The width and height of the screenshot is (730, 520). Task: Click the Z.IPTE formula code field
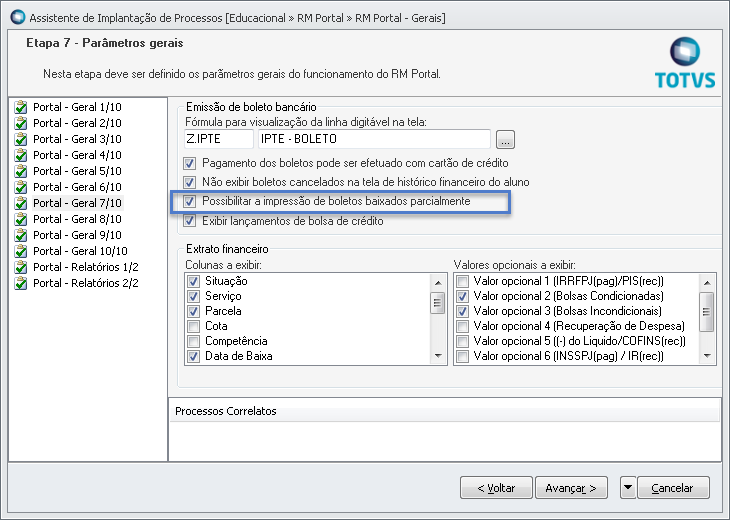pyautogui.click(x=218, y=139)
